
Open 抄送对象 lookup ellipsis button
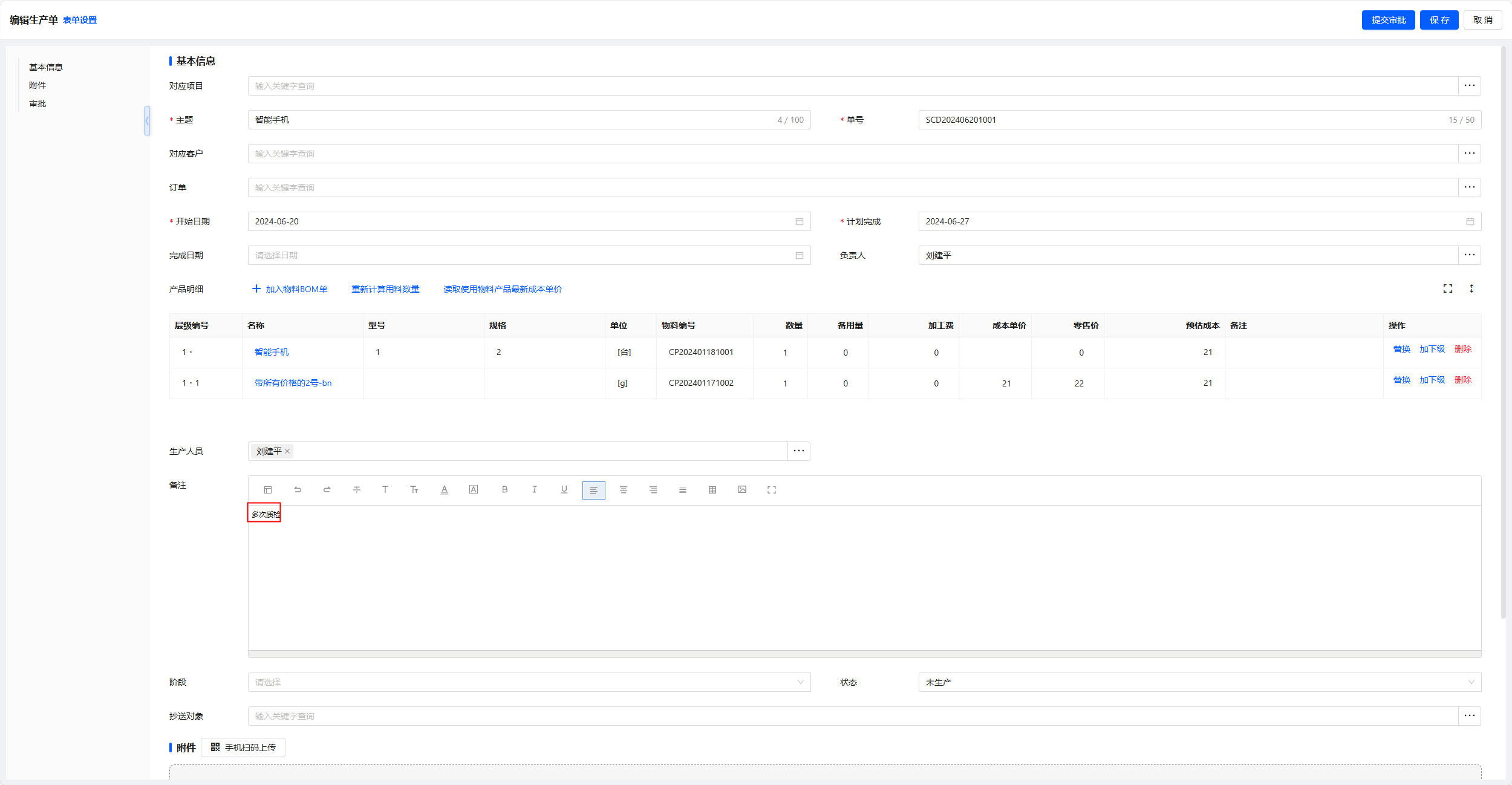(x=1470, y=716)
